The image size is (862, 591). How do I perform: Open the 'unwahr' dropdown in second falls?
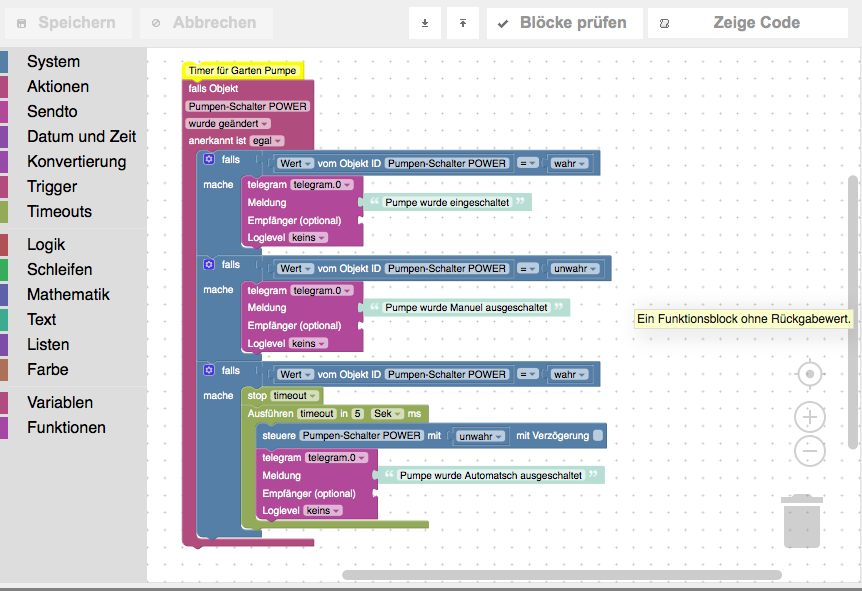[x=575, y=269]
